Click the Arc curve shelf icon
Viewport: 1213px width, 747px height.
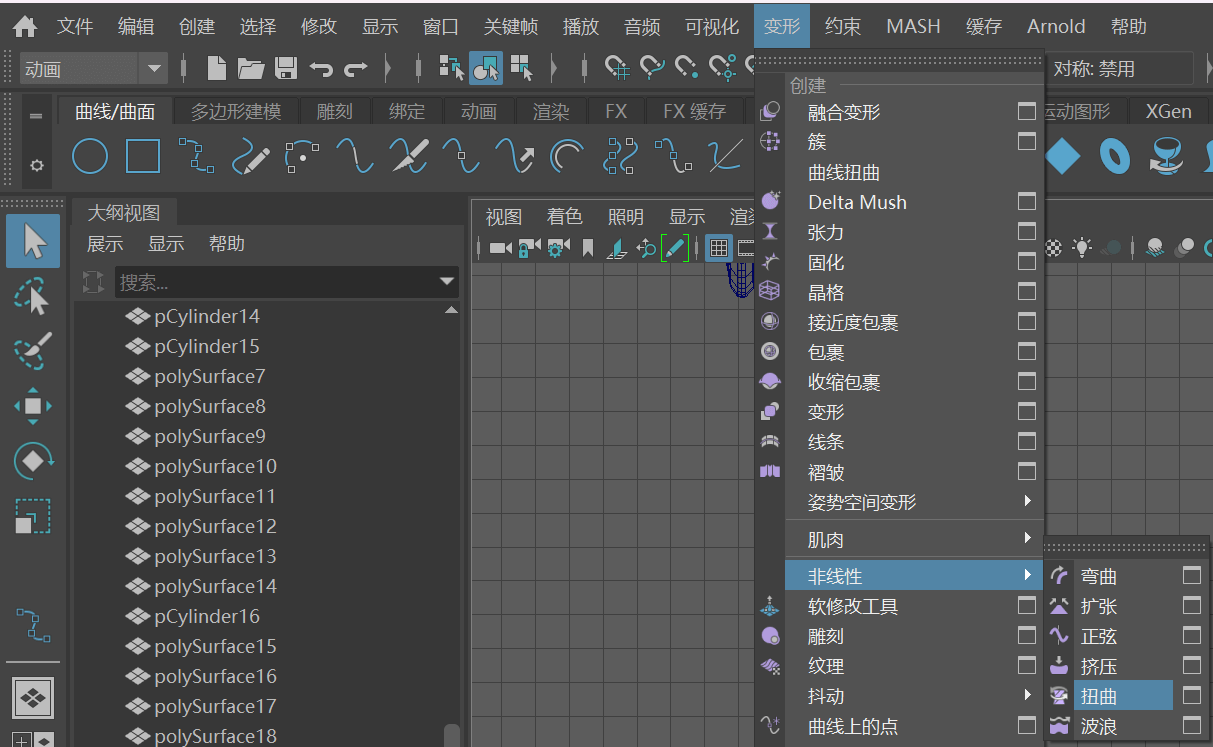tap(569, 156)
